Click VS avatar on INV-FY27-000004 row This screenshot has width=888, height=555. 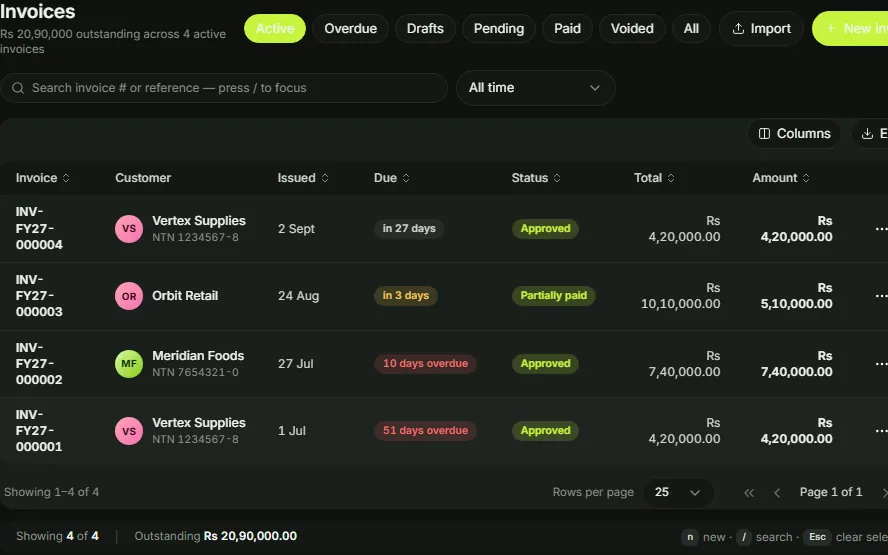129,229
